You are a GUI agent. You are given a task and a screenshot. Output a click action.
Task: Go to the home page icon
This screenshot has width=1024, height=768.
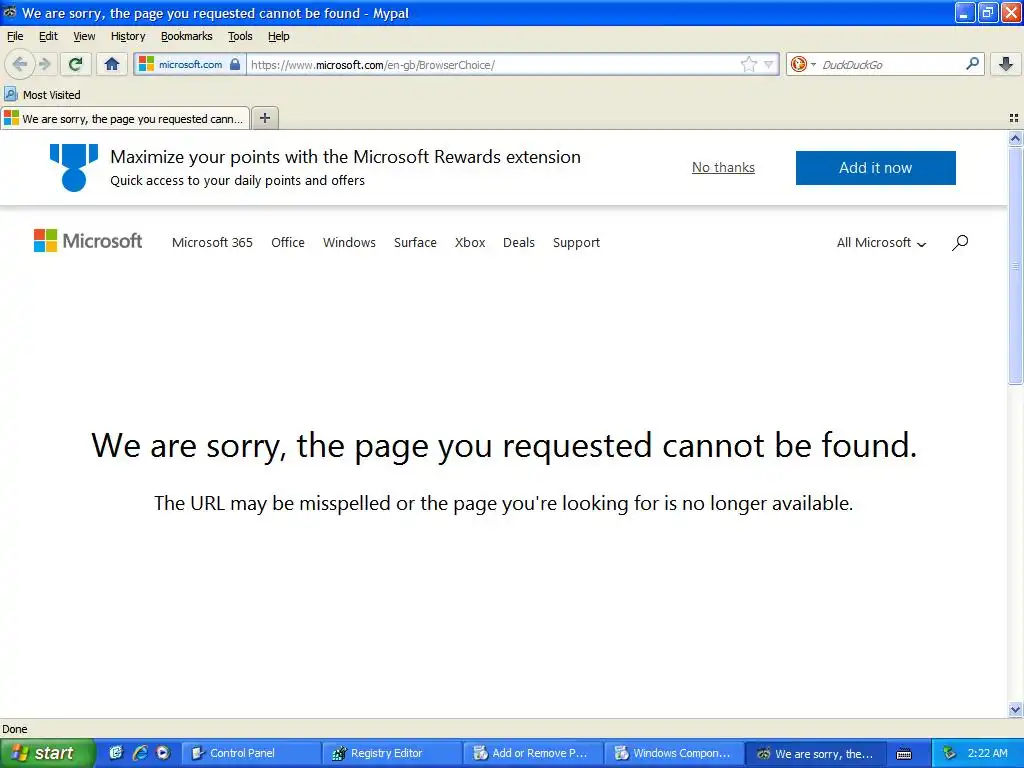point(112,64)
